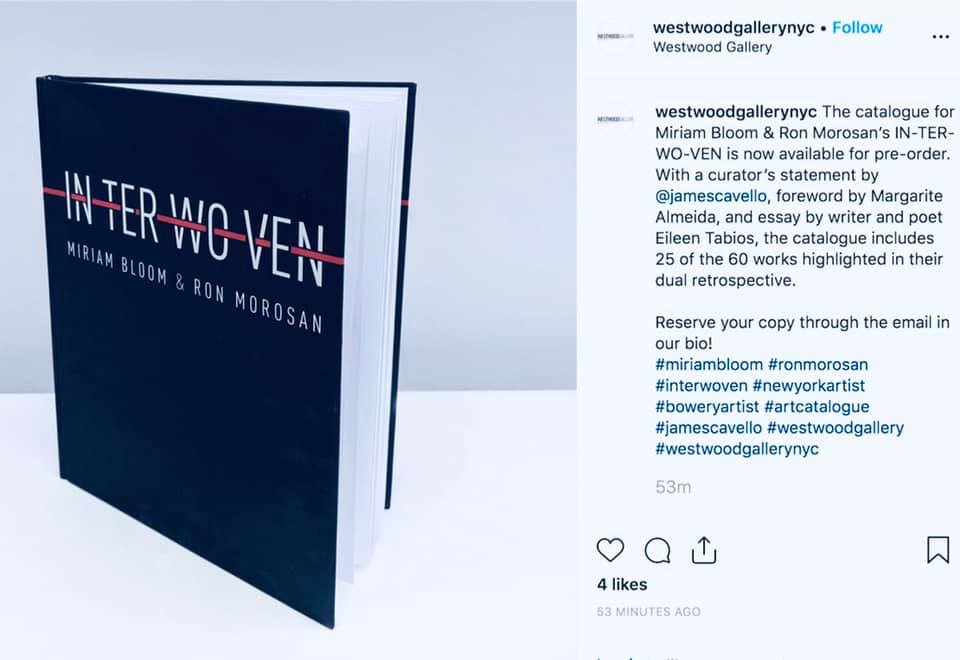This screenshot has height=660, width=960.
Task: Click the profile avatar beside the caption
Action: click(x=615, y=119)
